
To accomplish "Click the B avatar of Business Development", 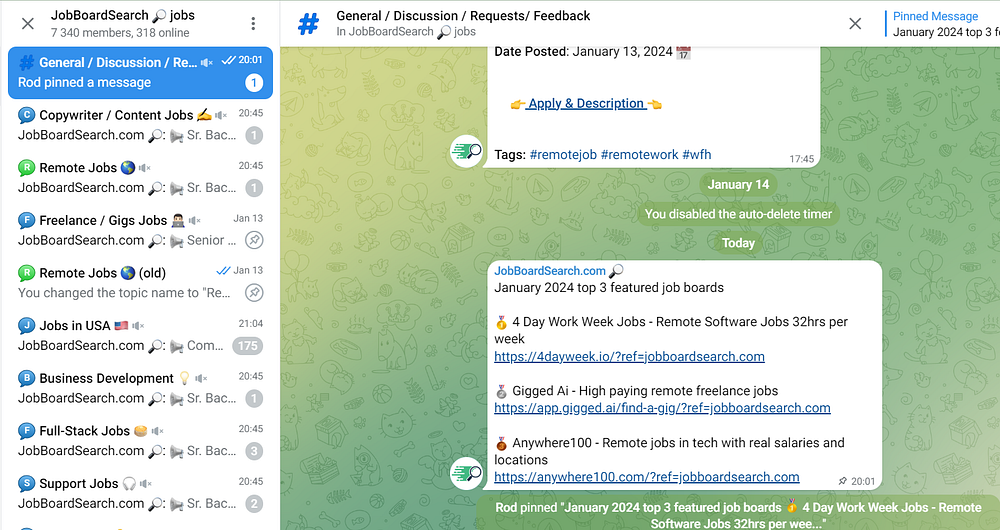I will 26,378.
